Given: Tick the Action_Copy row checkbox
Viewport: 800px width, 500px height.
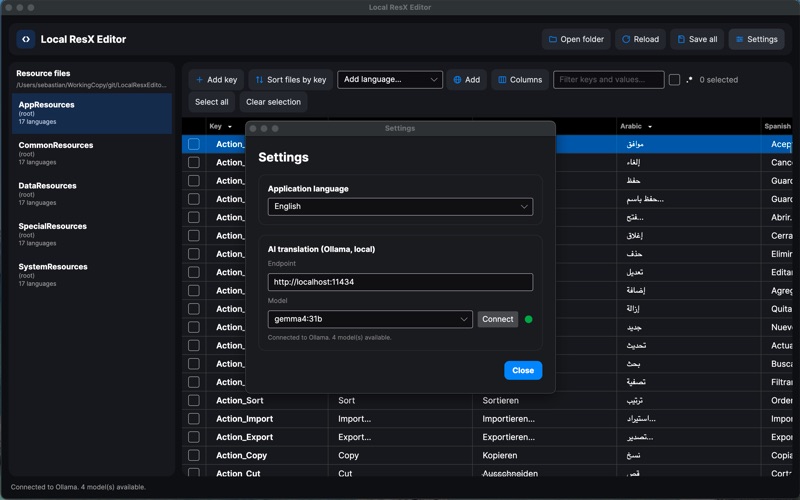Looking at the screenshot, I should 194,456.
